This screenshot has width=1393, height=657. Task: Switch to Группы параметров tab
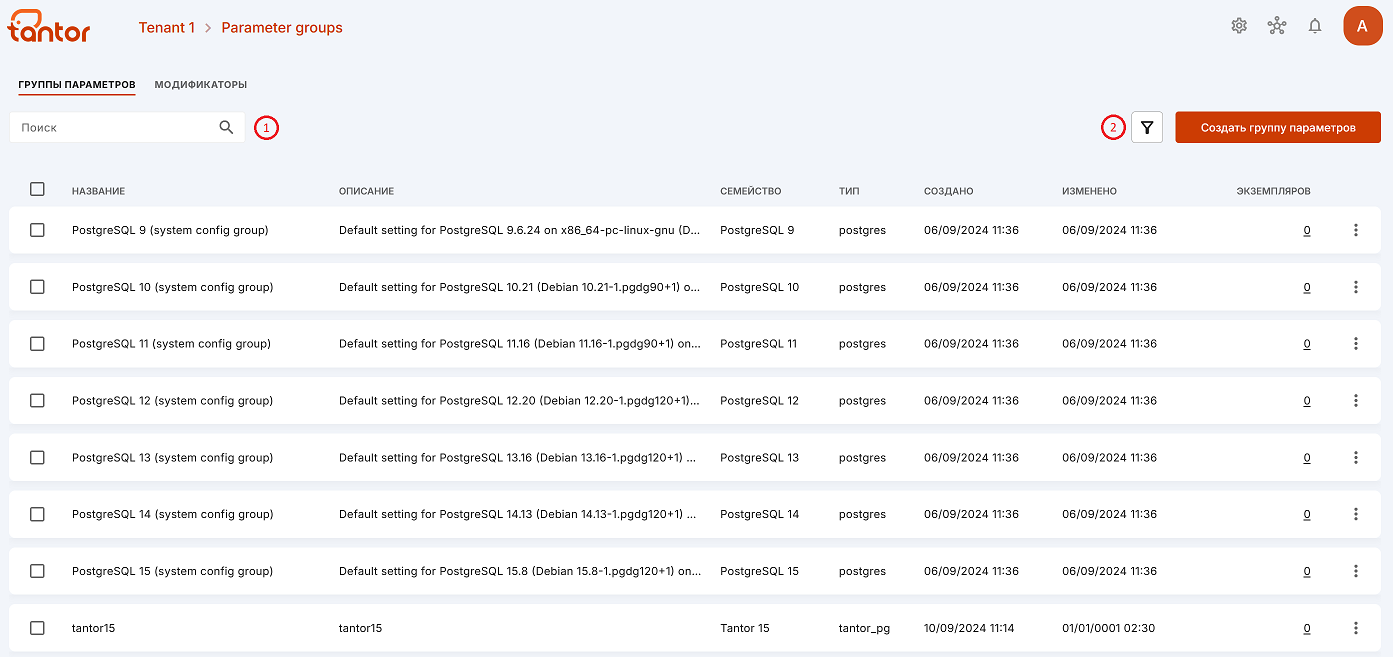click(x=77, y=85)
